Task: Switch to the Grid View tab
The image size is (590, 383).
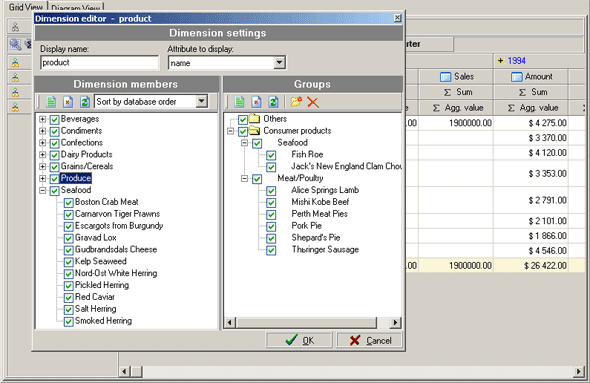Action: click(x=26, y=7)
